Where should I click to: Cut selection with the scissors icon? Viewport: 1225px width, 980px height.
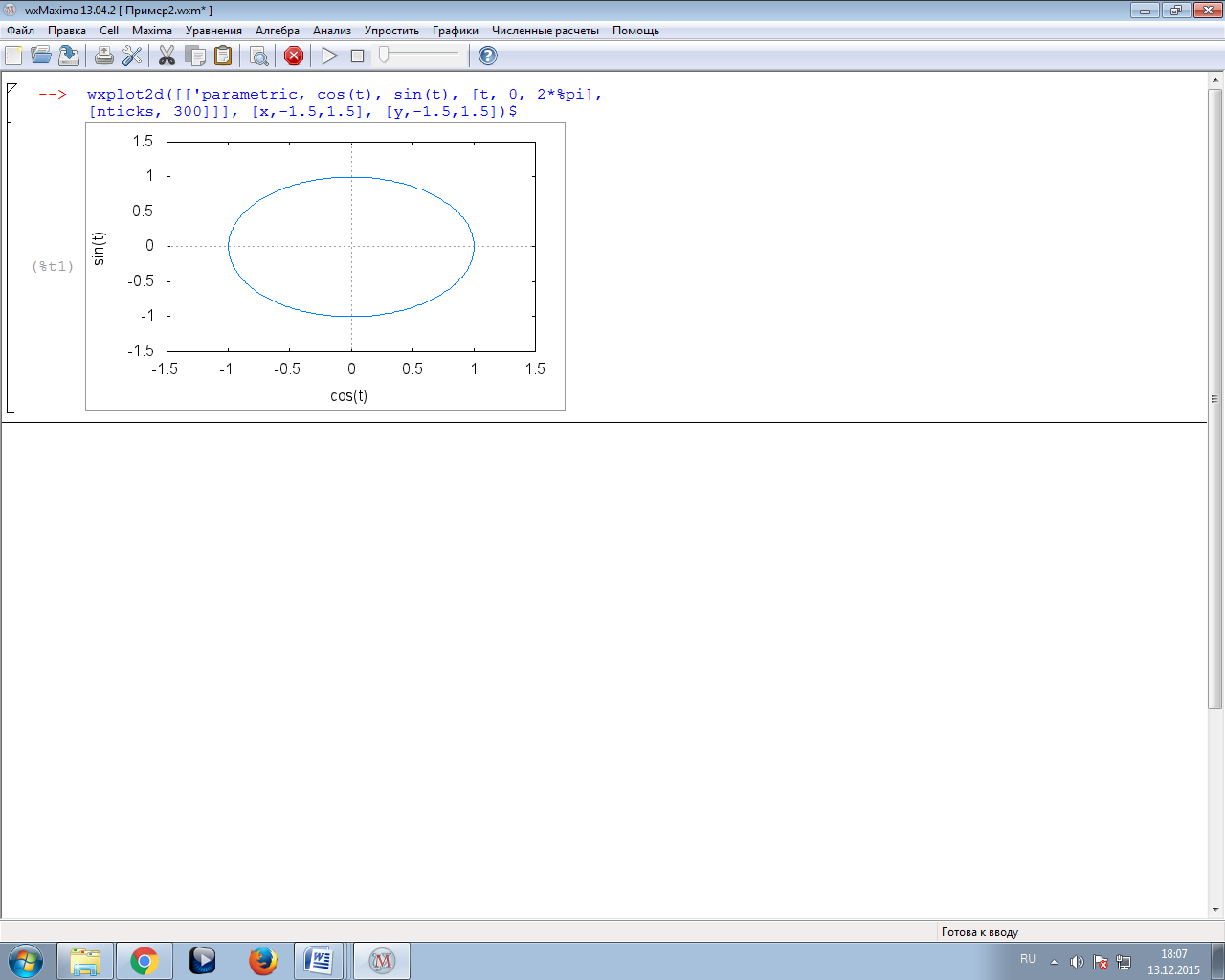[167, 56]
